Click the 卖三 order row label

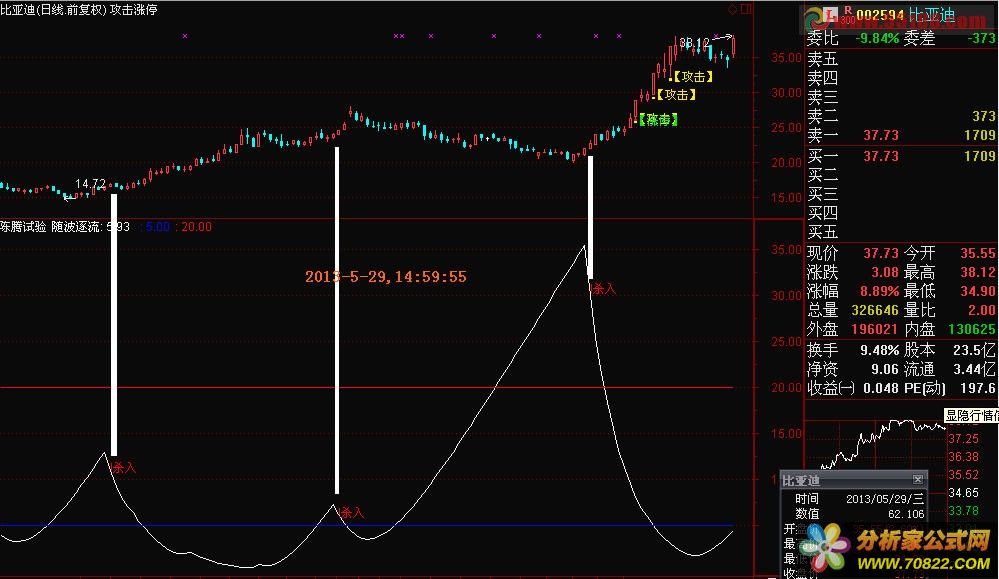823,97
